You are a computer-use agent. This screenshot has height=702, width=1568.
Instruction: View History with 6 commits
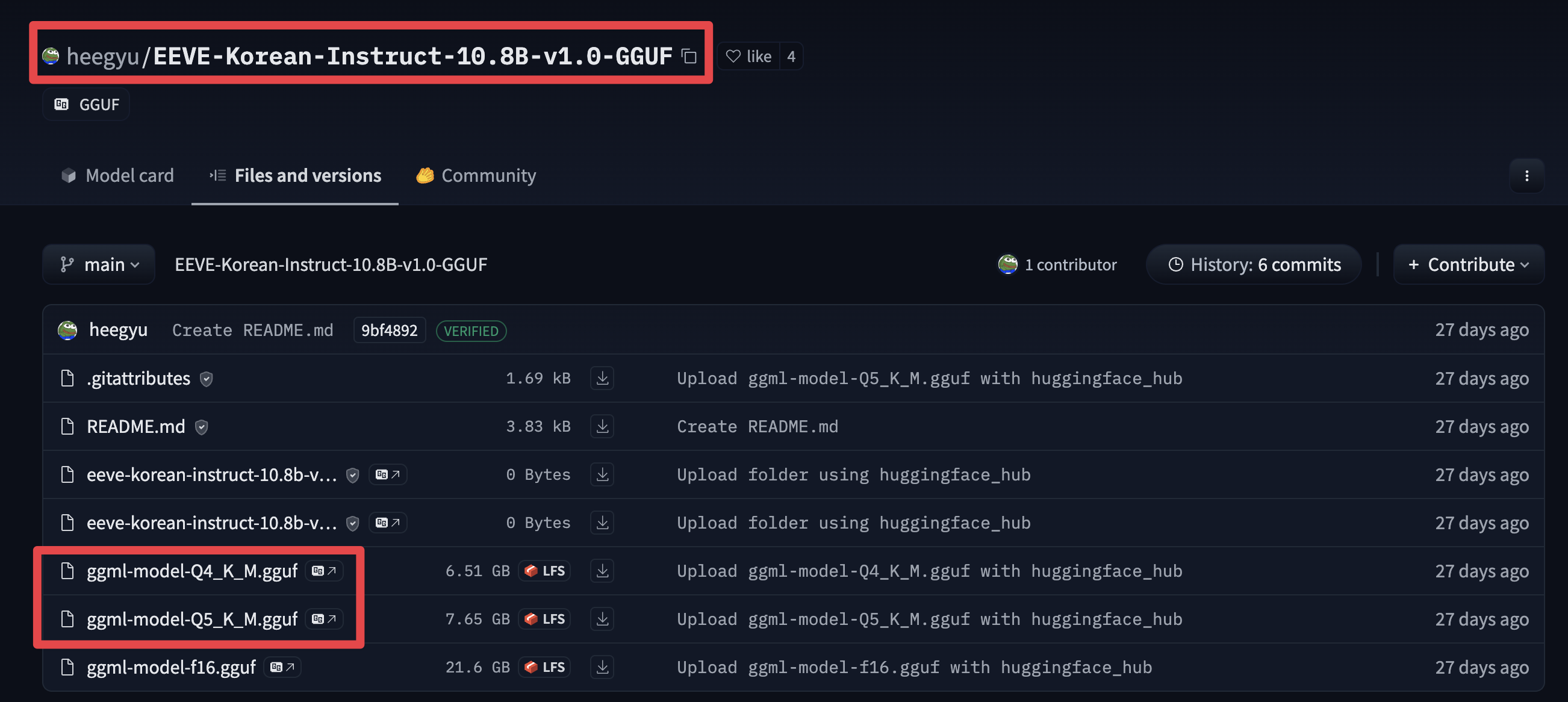tap(1256, 264)
